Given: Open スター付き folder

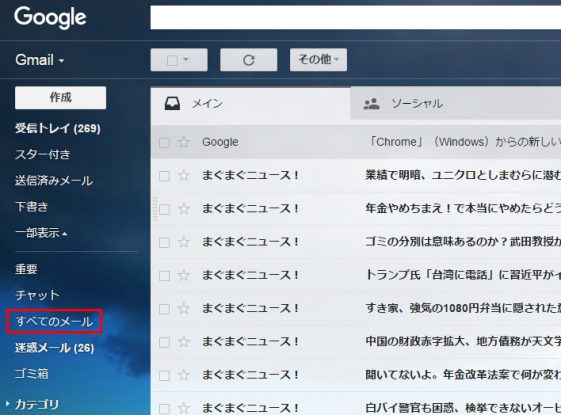Looking at the screenshot, I should click(43, 154).
